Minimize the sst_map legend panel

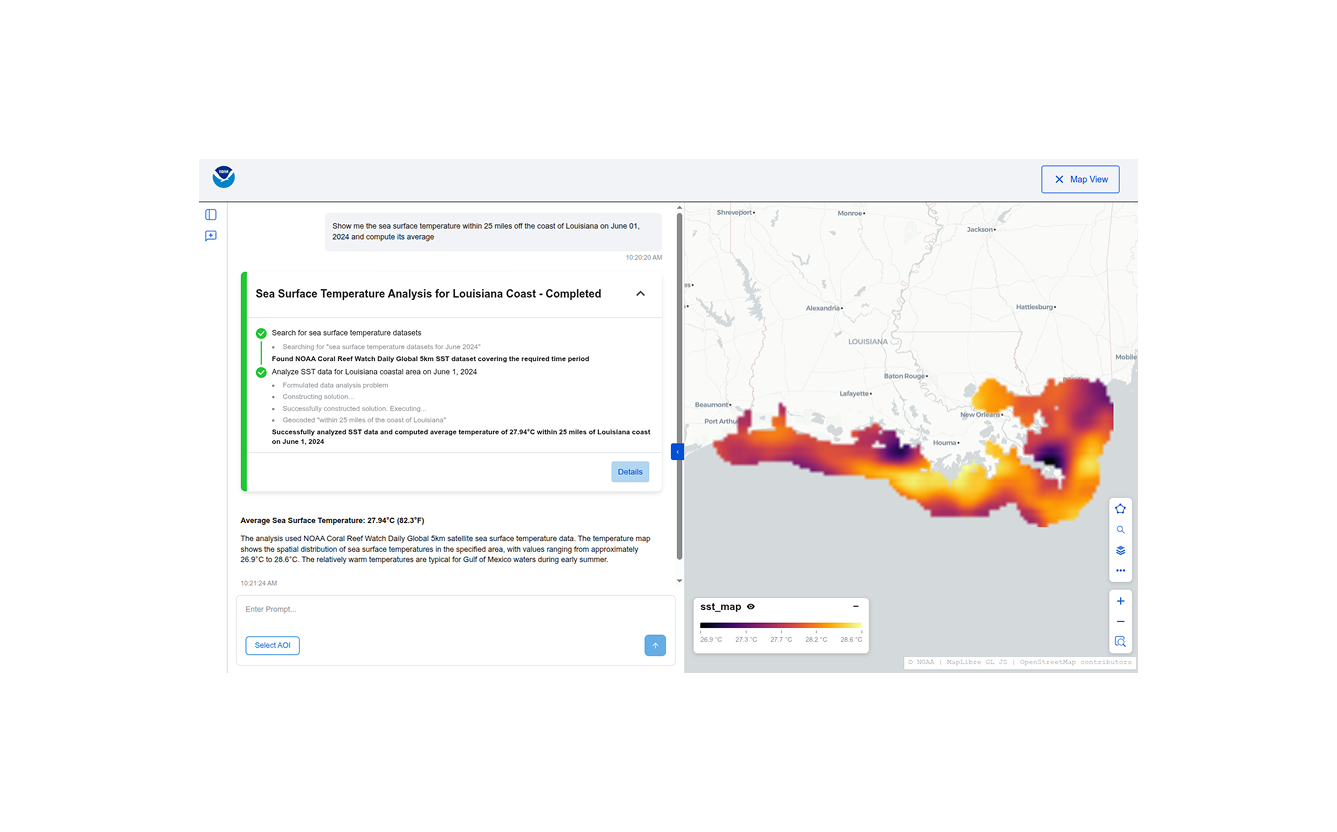click(855, 606)
